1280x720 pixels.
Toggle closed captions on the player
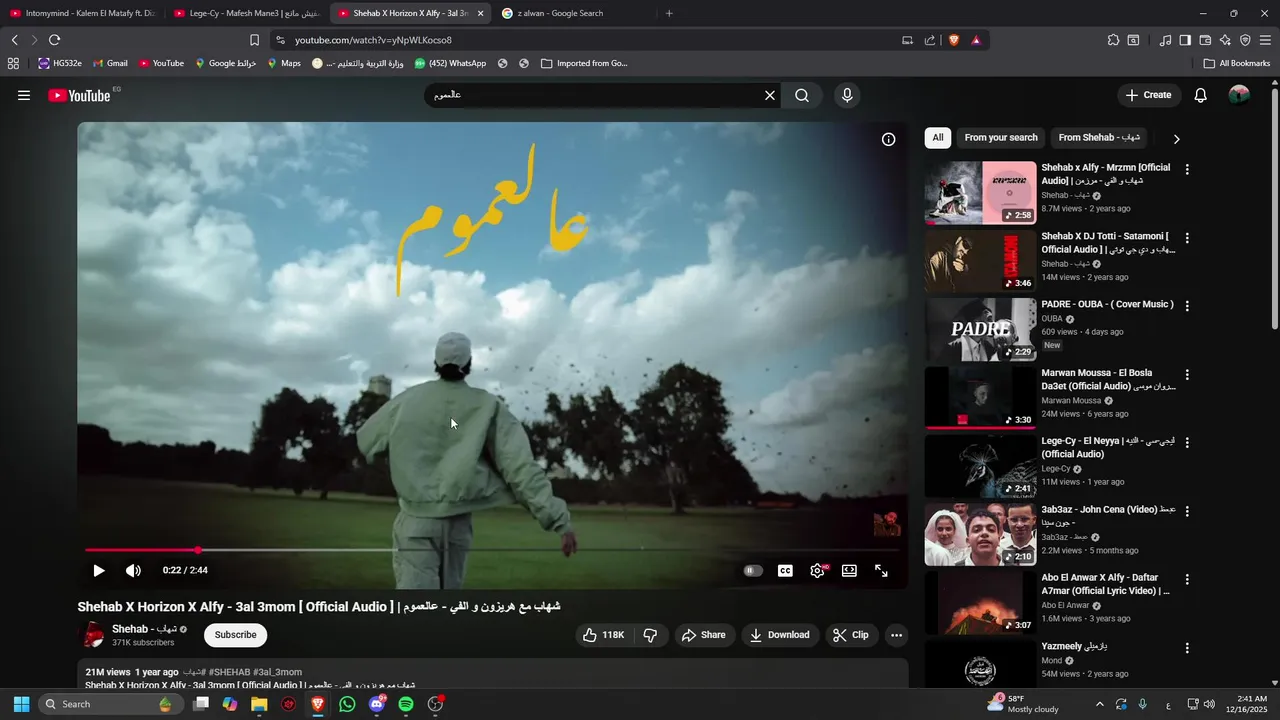[x=785, y=570]
